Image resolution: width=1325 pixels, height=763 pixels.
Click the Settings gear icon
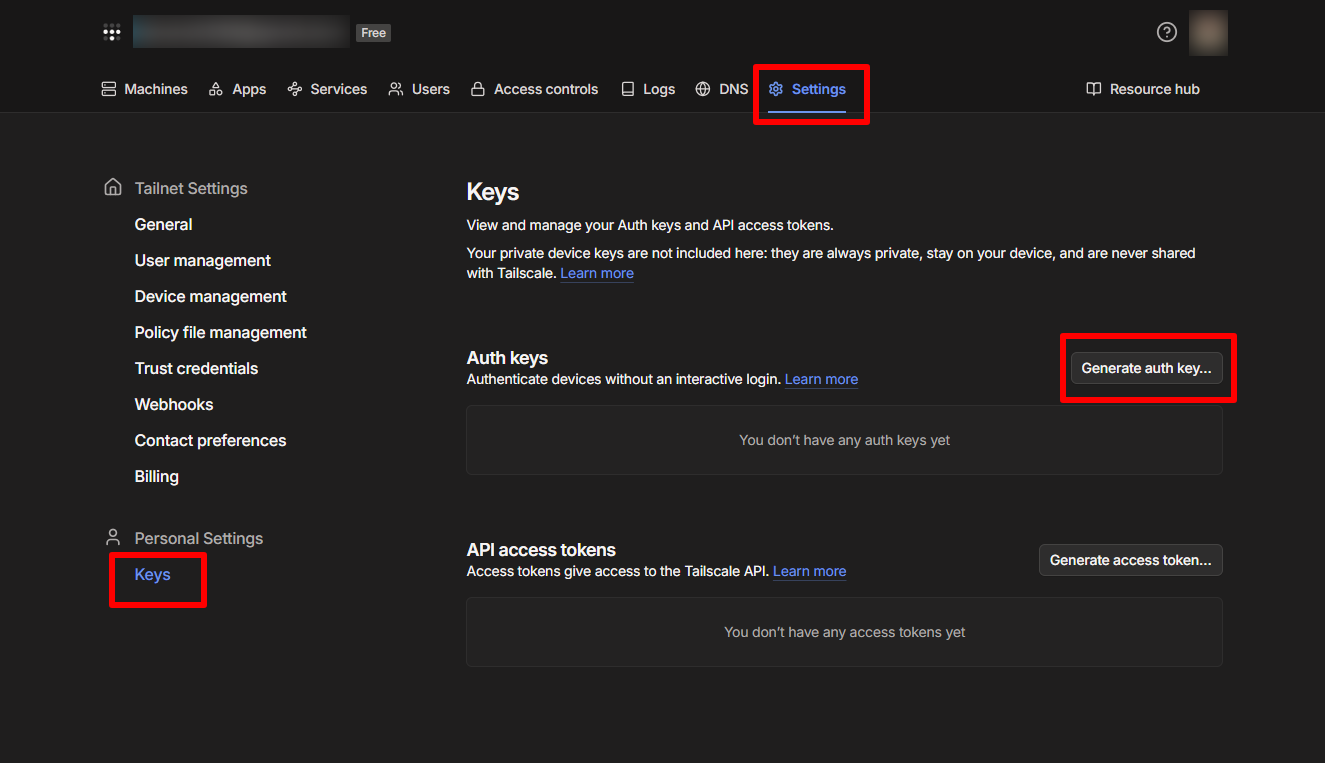click(776, 89)
